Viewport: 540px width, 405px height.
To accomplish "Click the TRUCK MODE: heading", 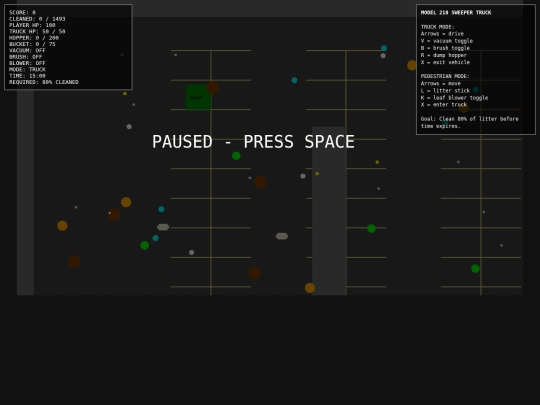I will [437, 27].
